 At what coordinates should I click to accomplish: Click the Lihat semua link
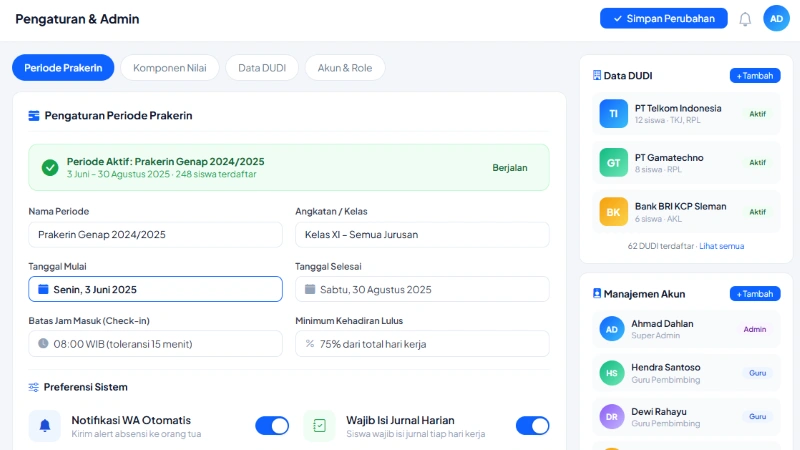click(721, 246)
